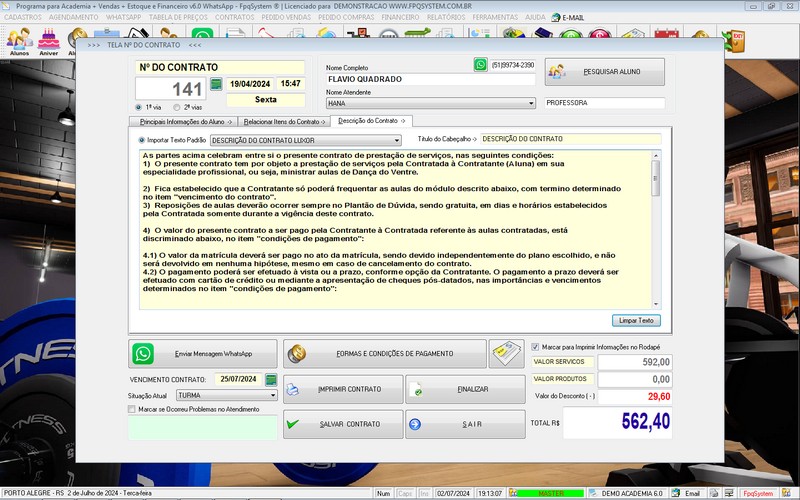The width and height of the screenshot is (800, 500).
Task: Open the RELATÓRIOS menu
Action: pyautogui.click(x=446, y=17)
